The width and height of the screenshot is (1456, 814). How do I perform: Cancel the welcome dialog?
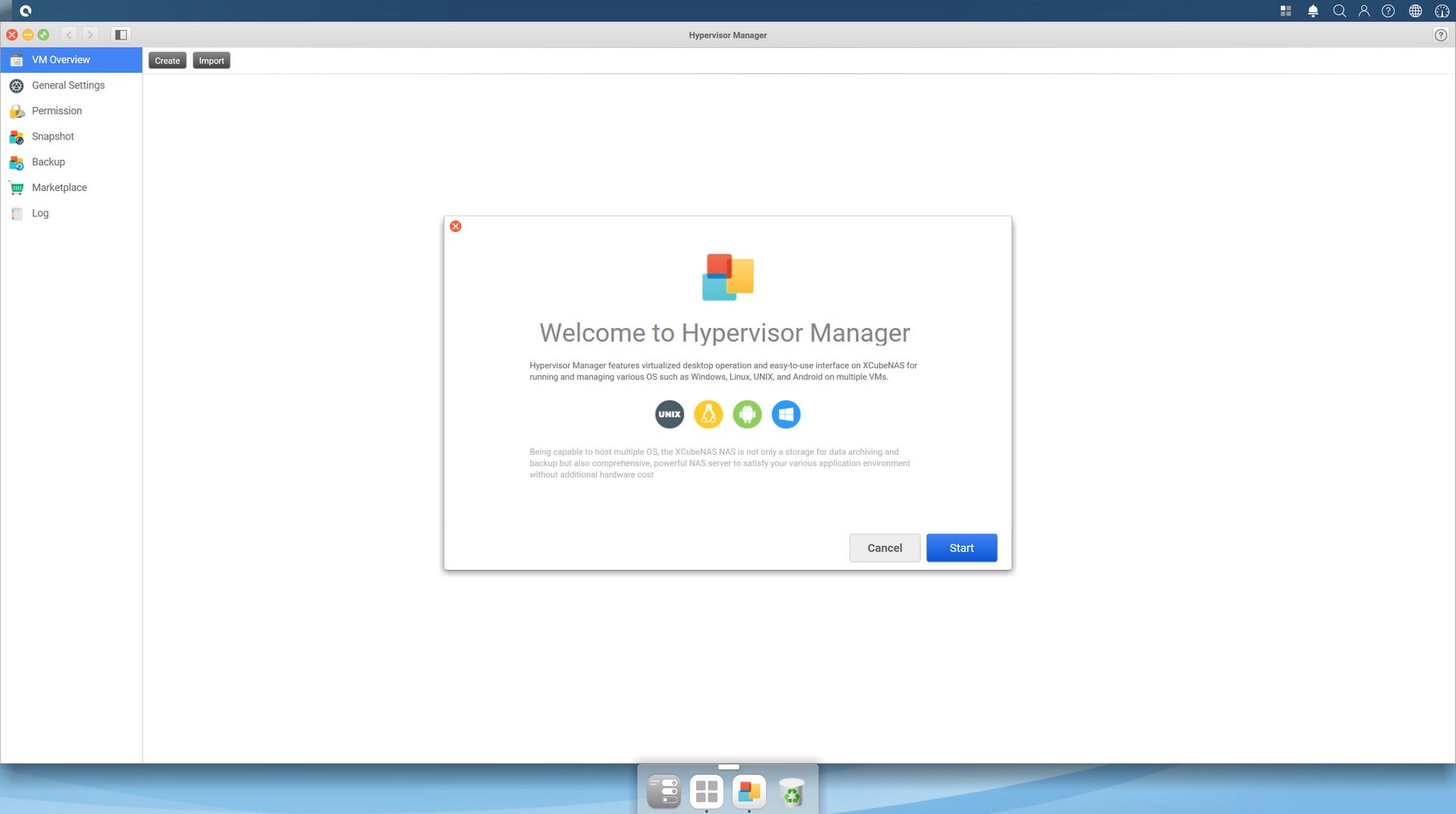click(x=885, y=548)
